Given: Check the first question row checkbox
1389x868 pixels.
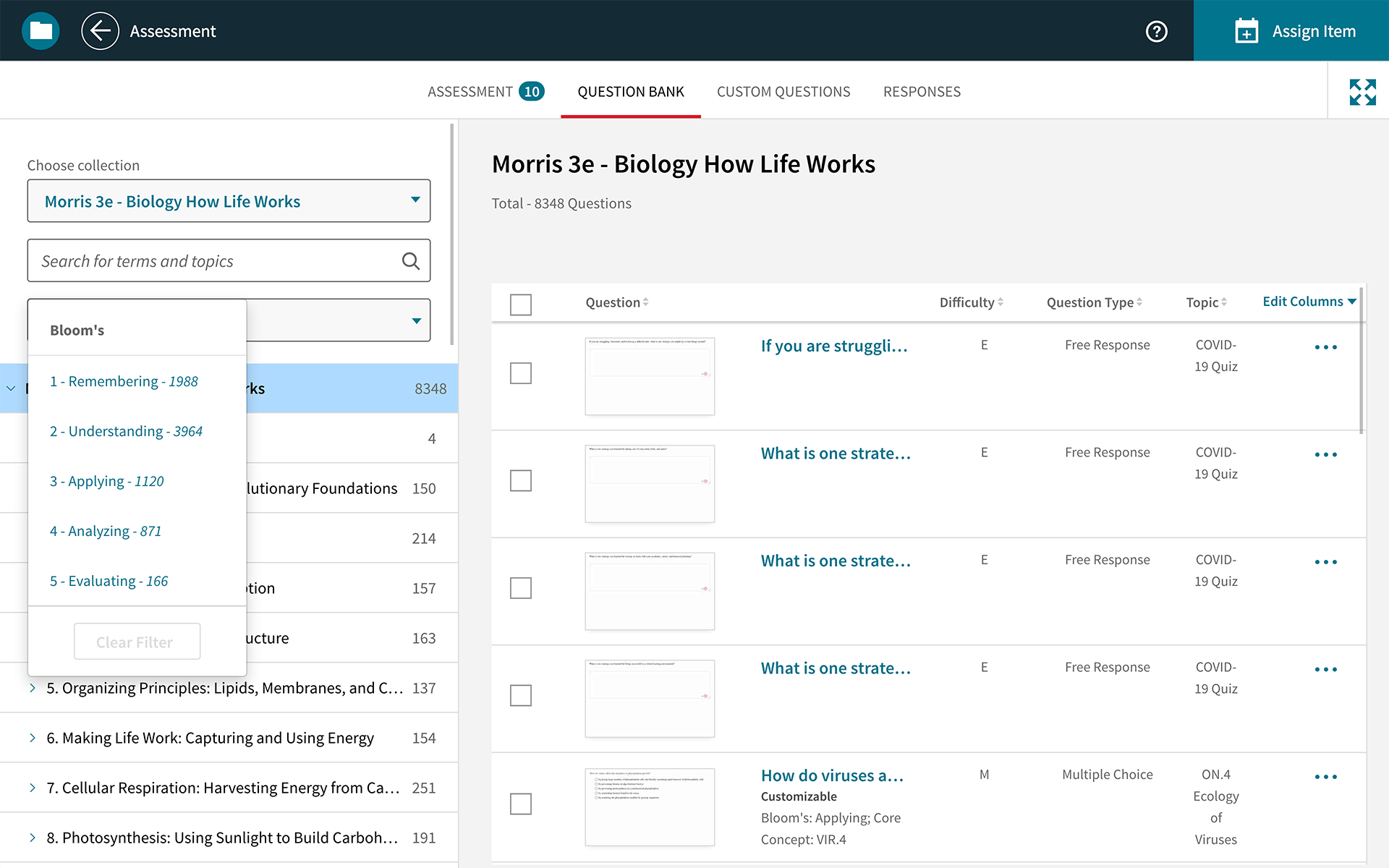Looking at the screenshot, I should (x=521, y=372).
